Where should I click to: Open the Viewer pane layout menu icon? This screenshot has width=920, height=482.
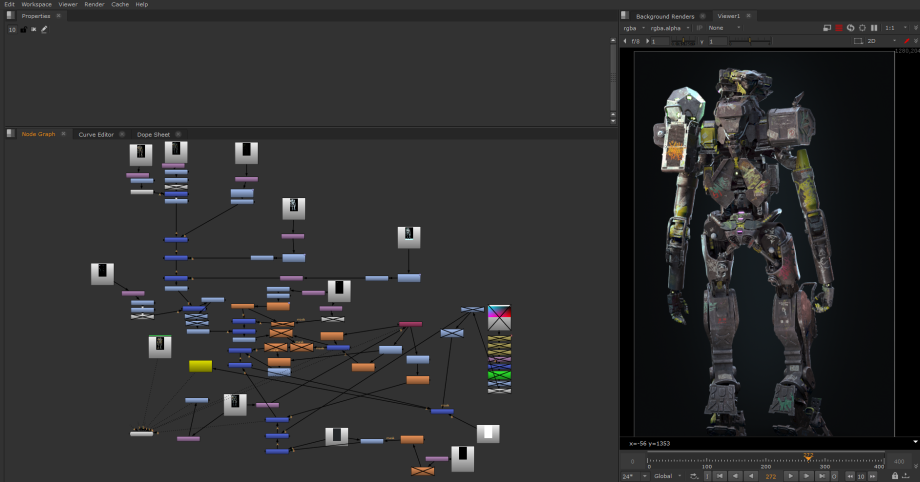[625, 16]
